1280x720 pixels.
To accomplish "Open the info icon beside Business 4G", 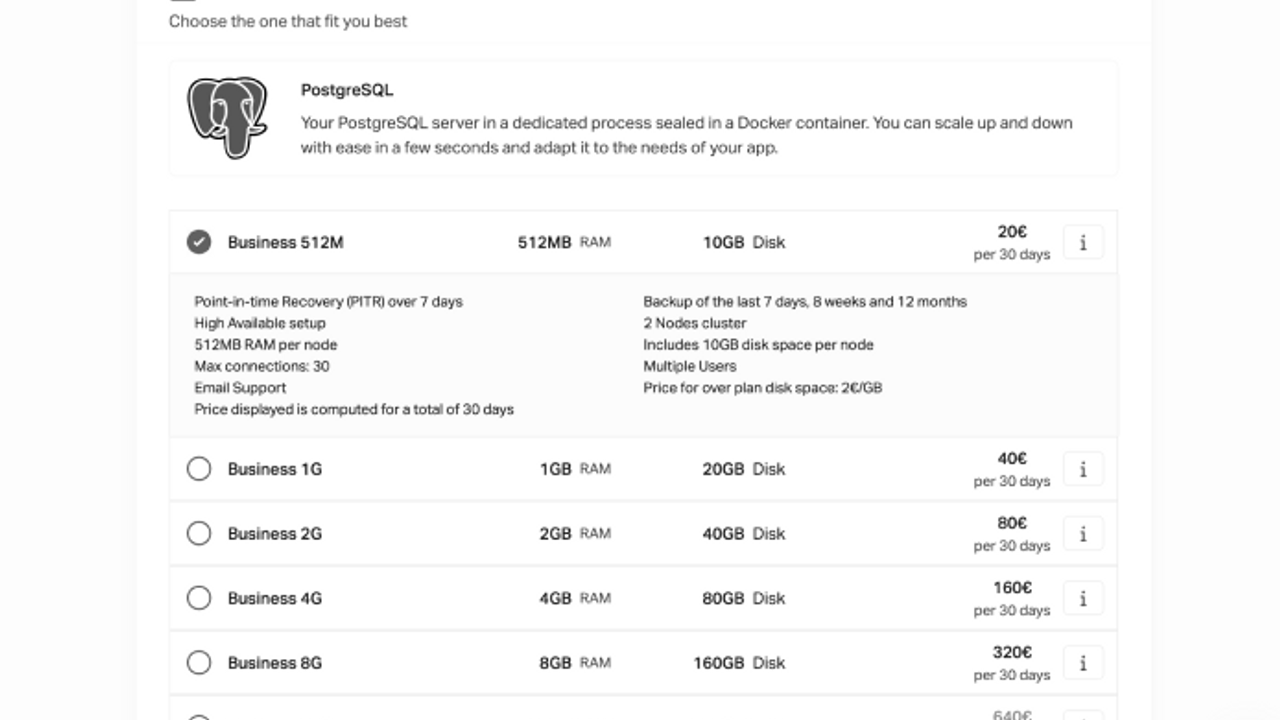I will tap(1083, 597).
